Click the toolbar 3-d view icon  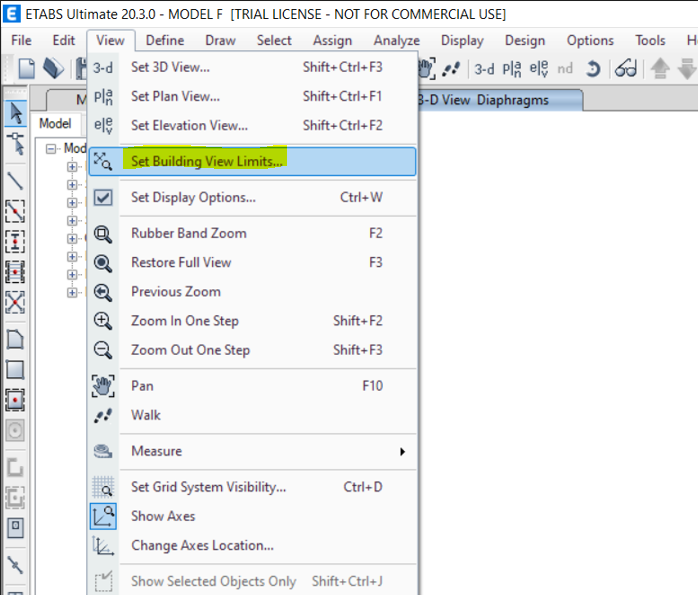[484, 69]
